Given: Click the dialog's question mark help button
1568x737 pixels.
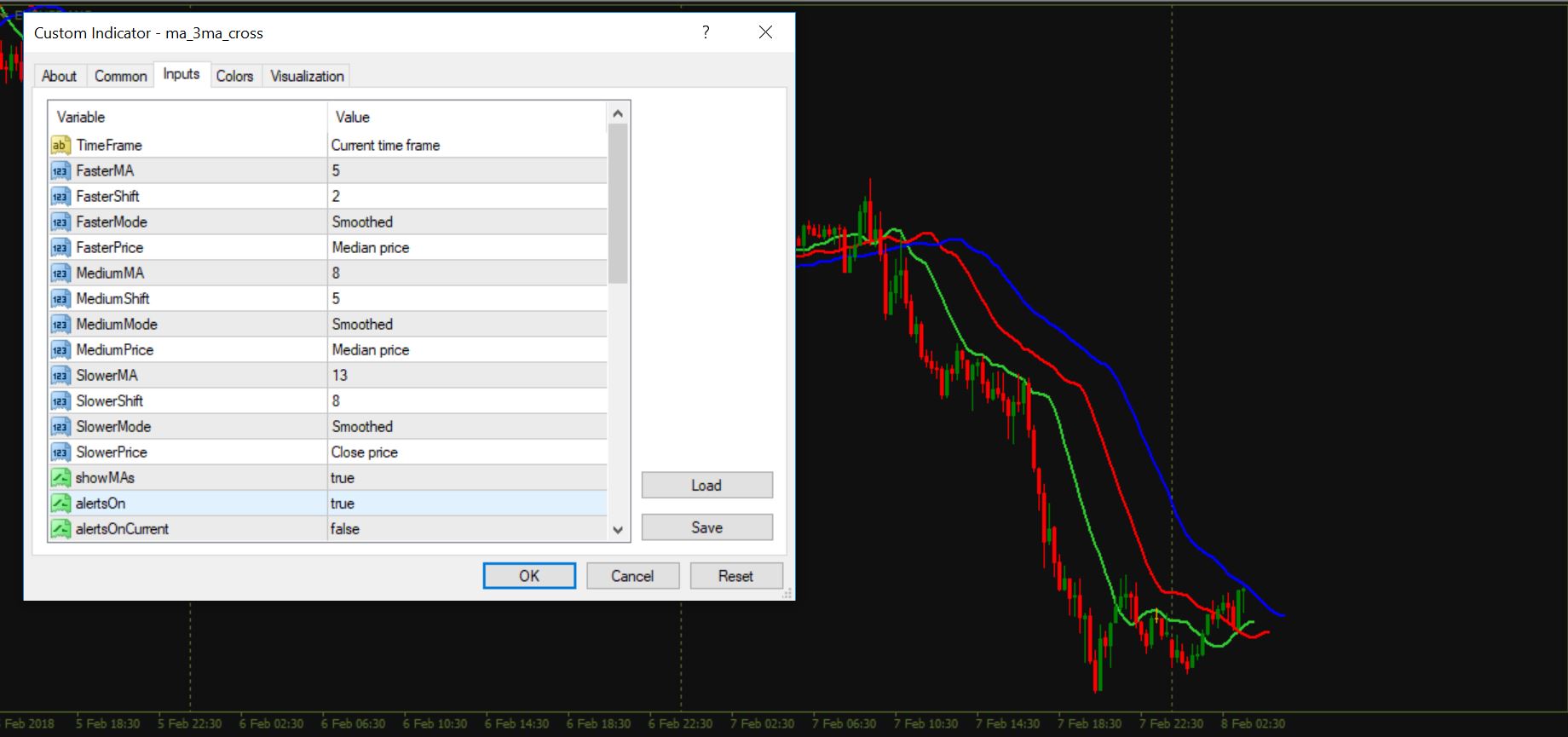Looking at the screenshot, I should pos(706,32).
